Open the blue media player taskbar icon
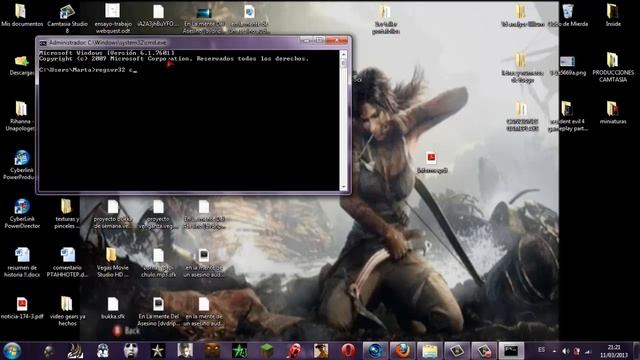Viewport: 640px width, 360px height. pos(375,351)
